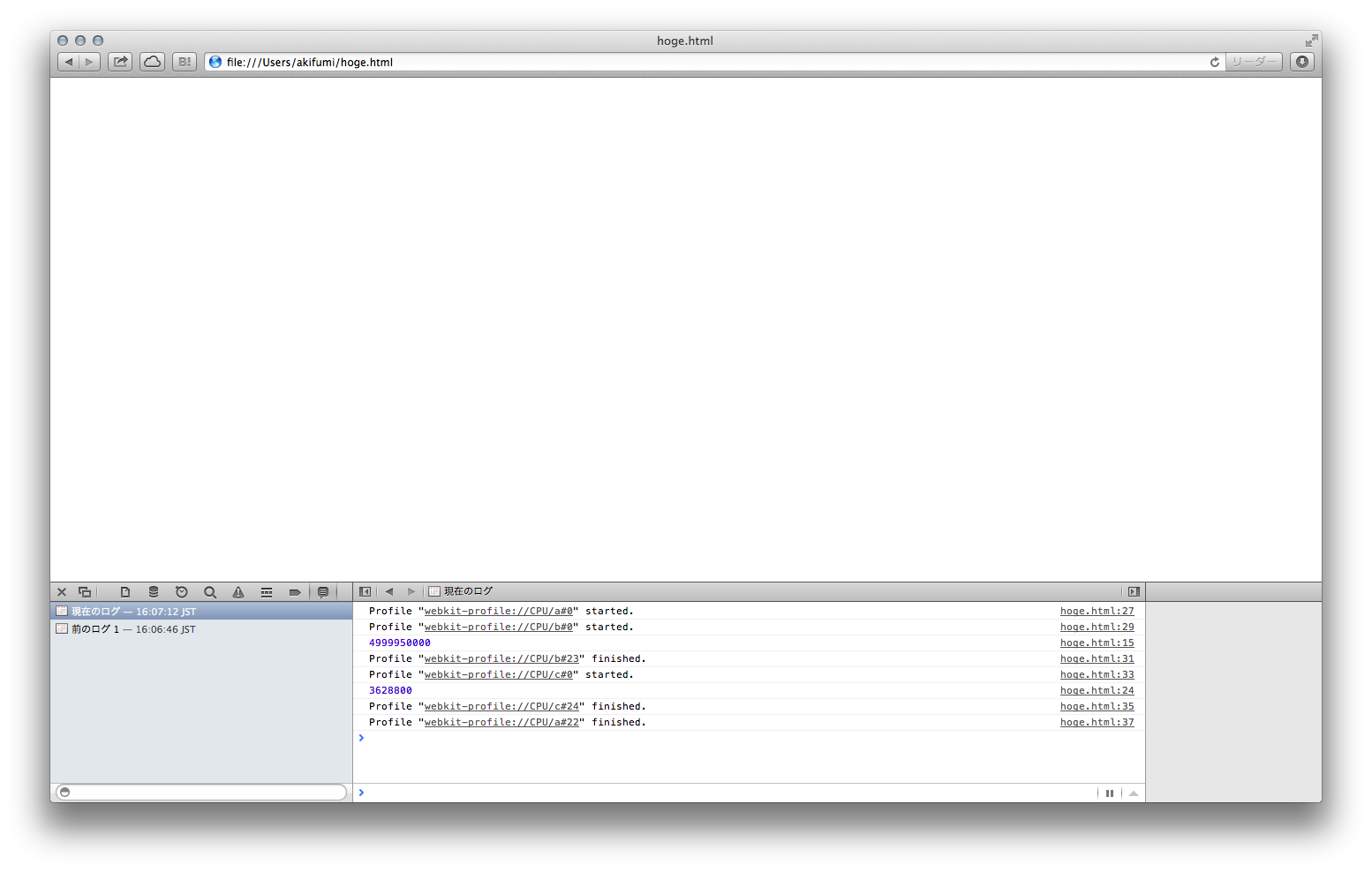
Task: Open the Search magnifier panel in inspector
Action: pos(210,592)
